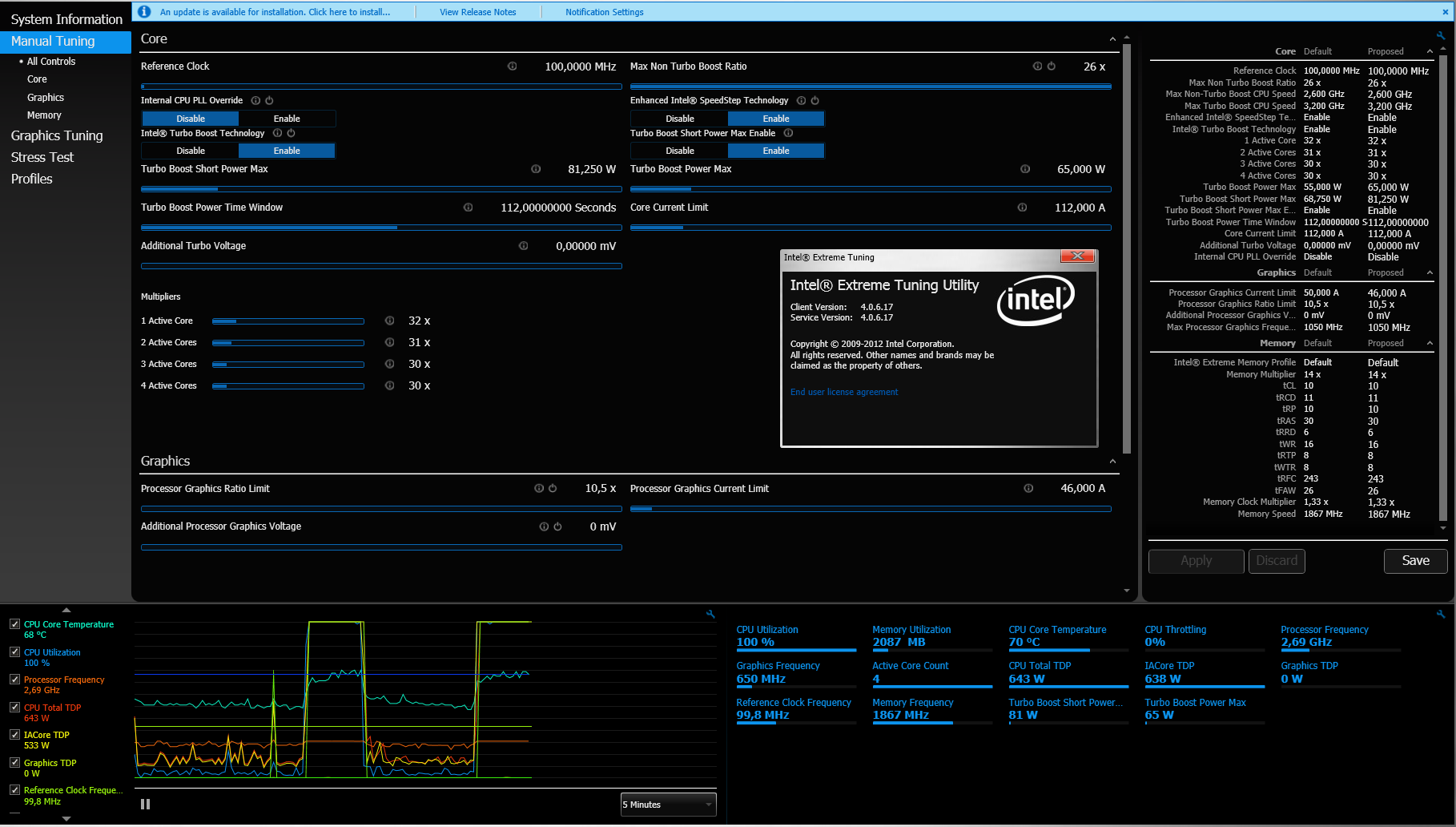Click info icon for 2 Active Cores multiplier
Screen dimensions: 1456x827
click(x=389, y=342)
